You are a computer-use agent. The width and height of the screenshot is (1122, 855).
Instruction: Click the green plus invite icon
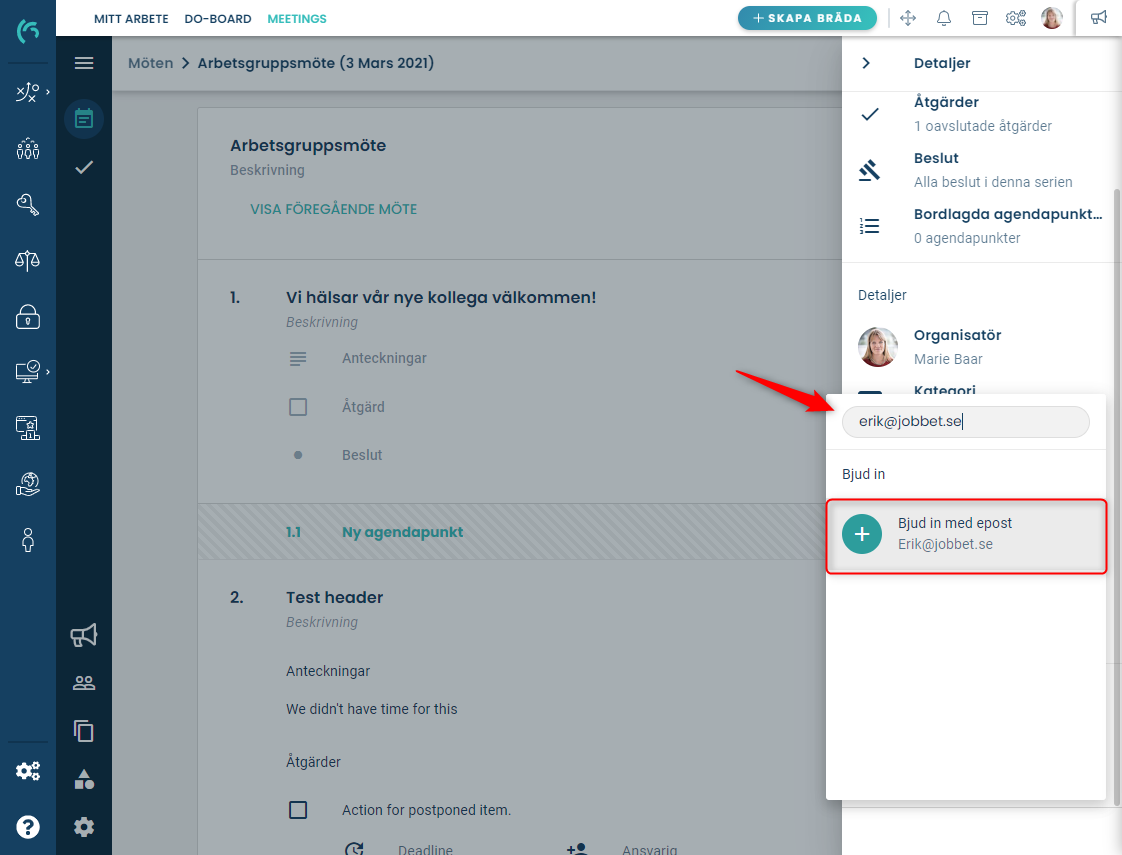click(862, 534)
